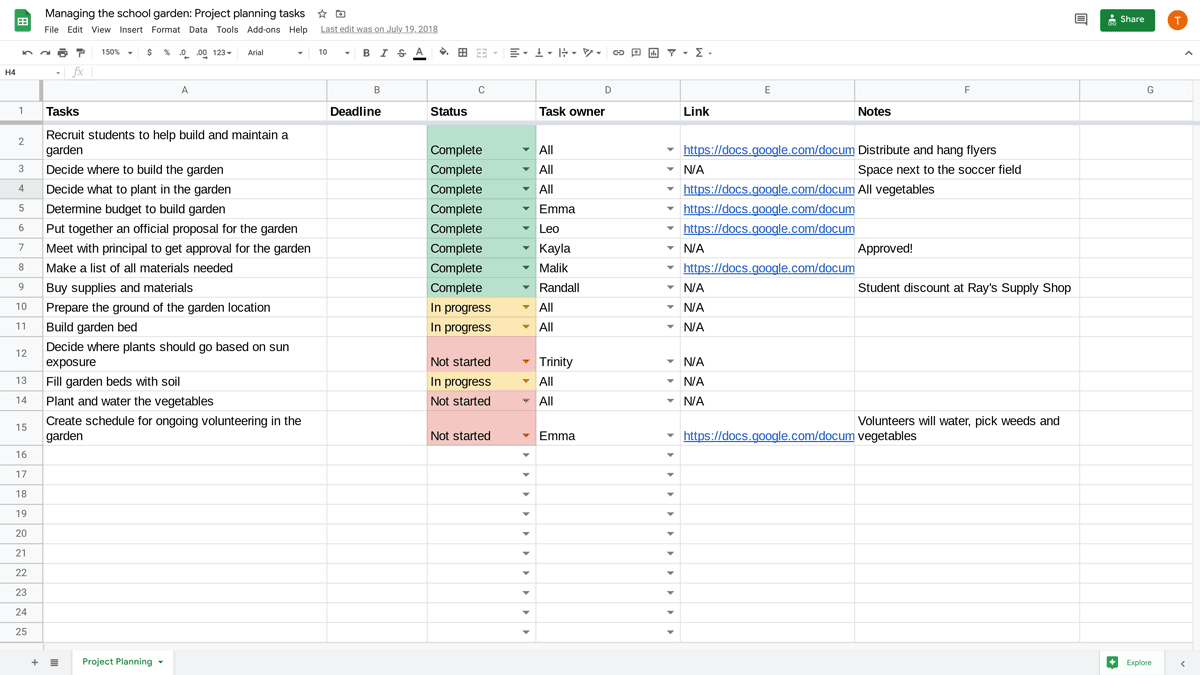Open the zoom level dropdown showing 150%
Screen dimensions: 1200x675
pyautogui.click(x=116, y=53)
